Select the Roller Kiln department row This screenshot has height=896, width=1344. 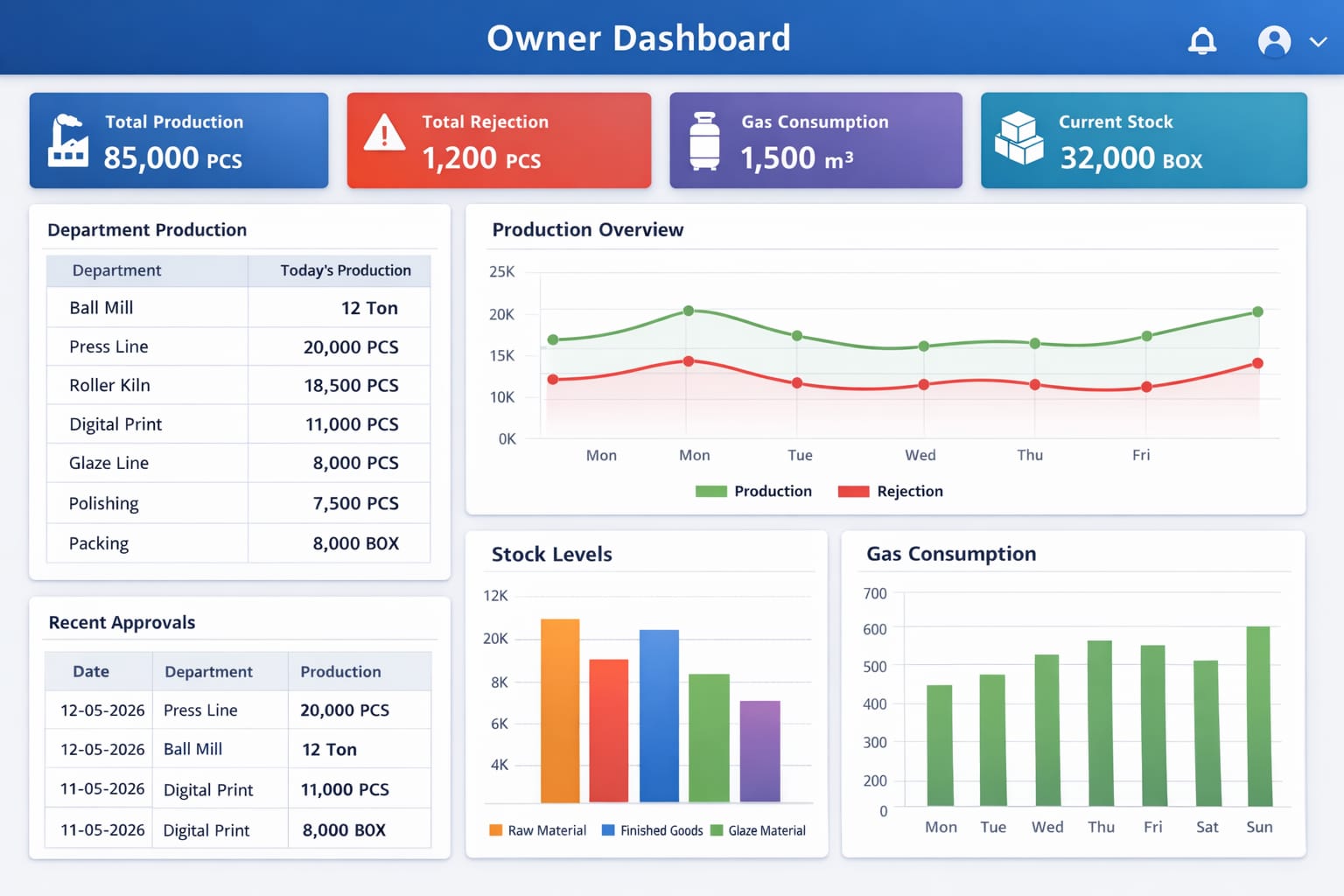click(x=238, y=385)
